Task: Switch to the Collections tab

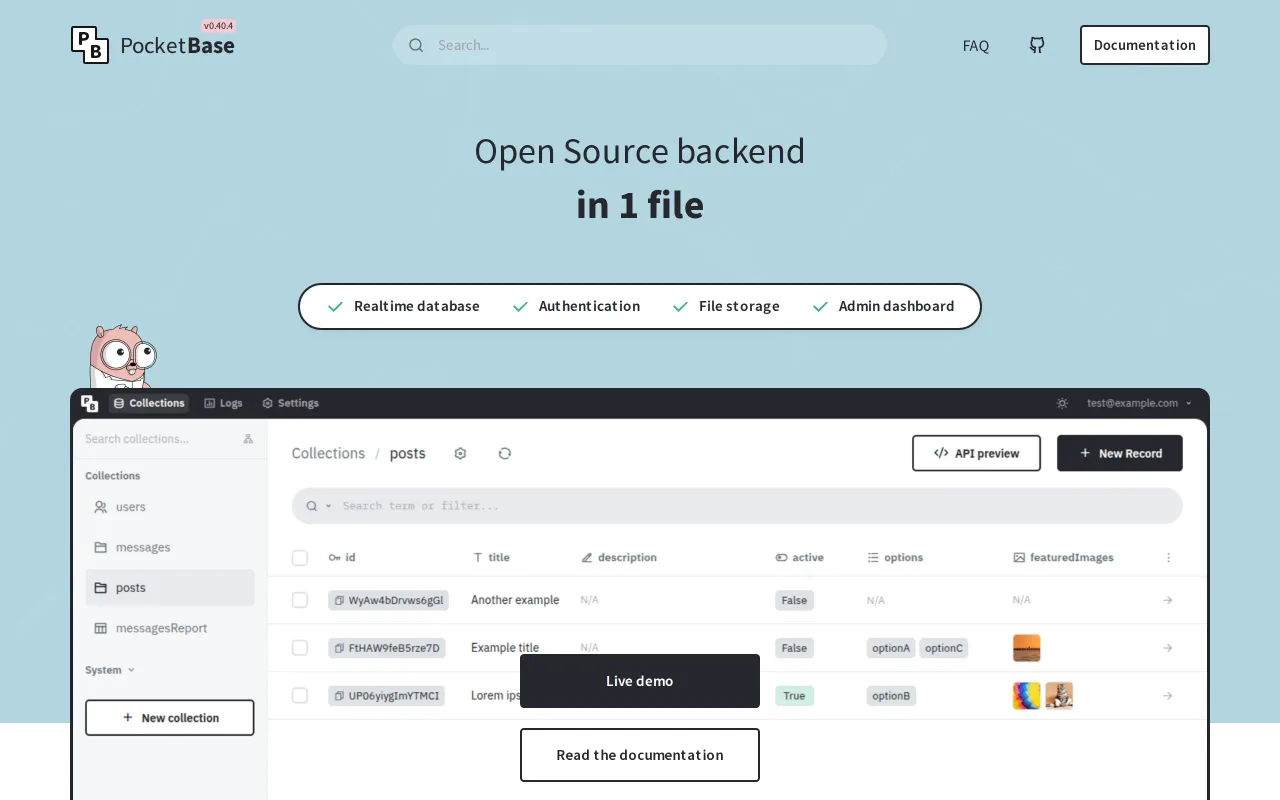Action: [149, 403]
